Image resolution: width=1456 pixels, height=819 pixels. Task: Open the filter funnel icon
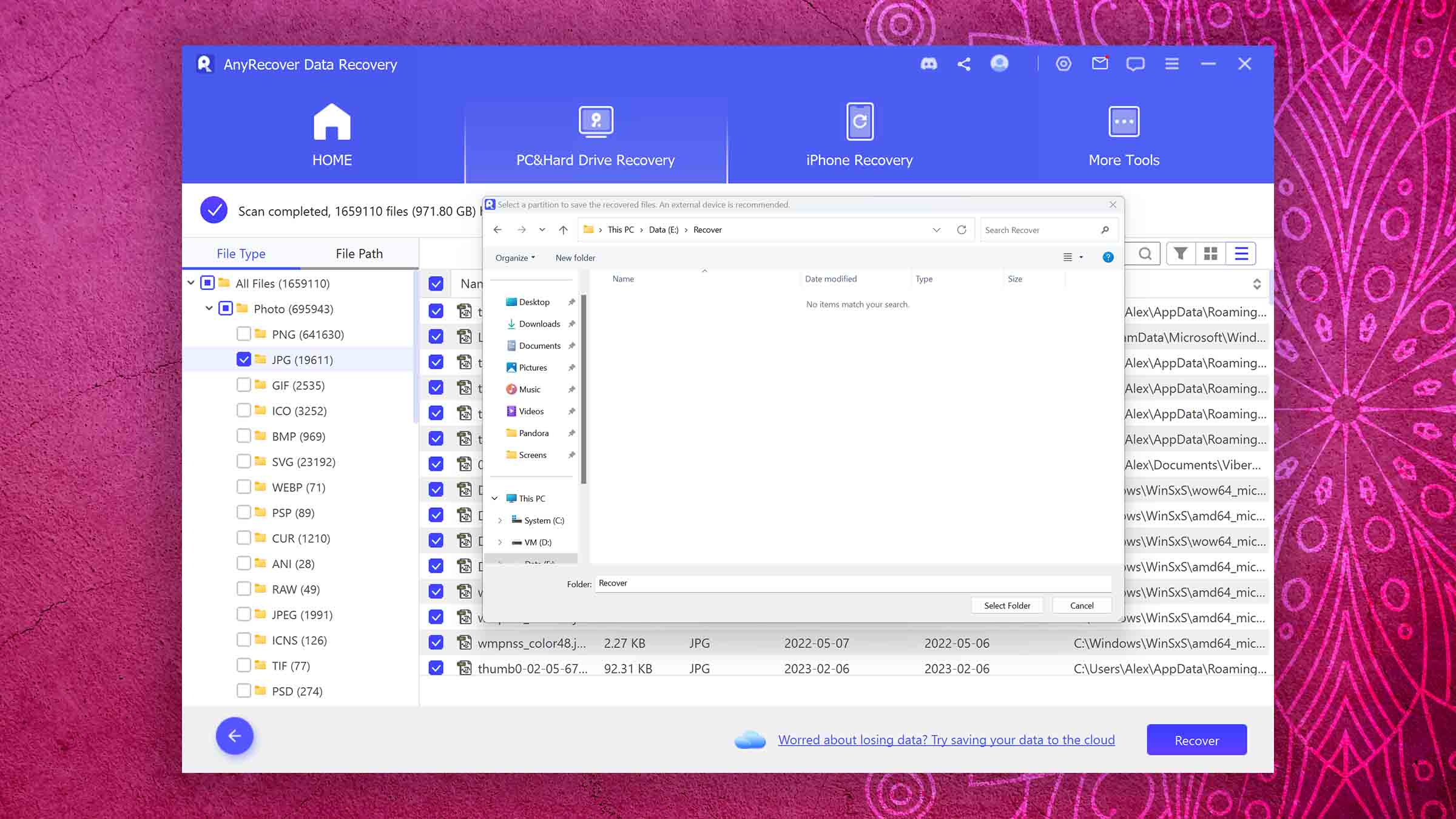click(x=1181, y=254)
